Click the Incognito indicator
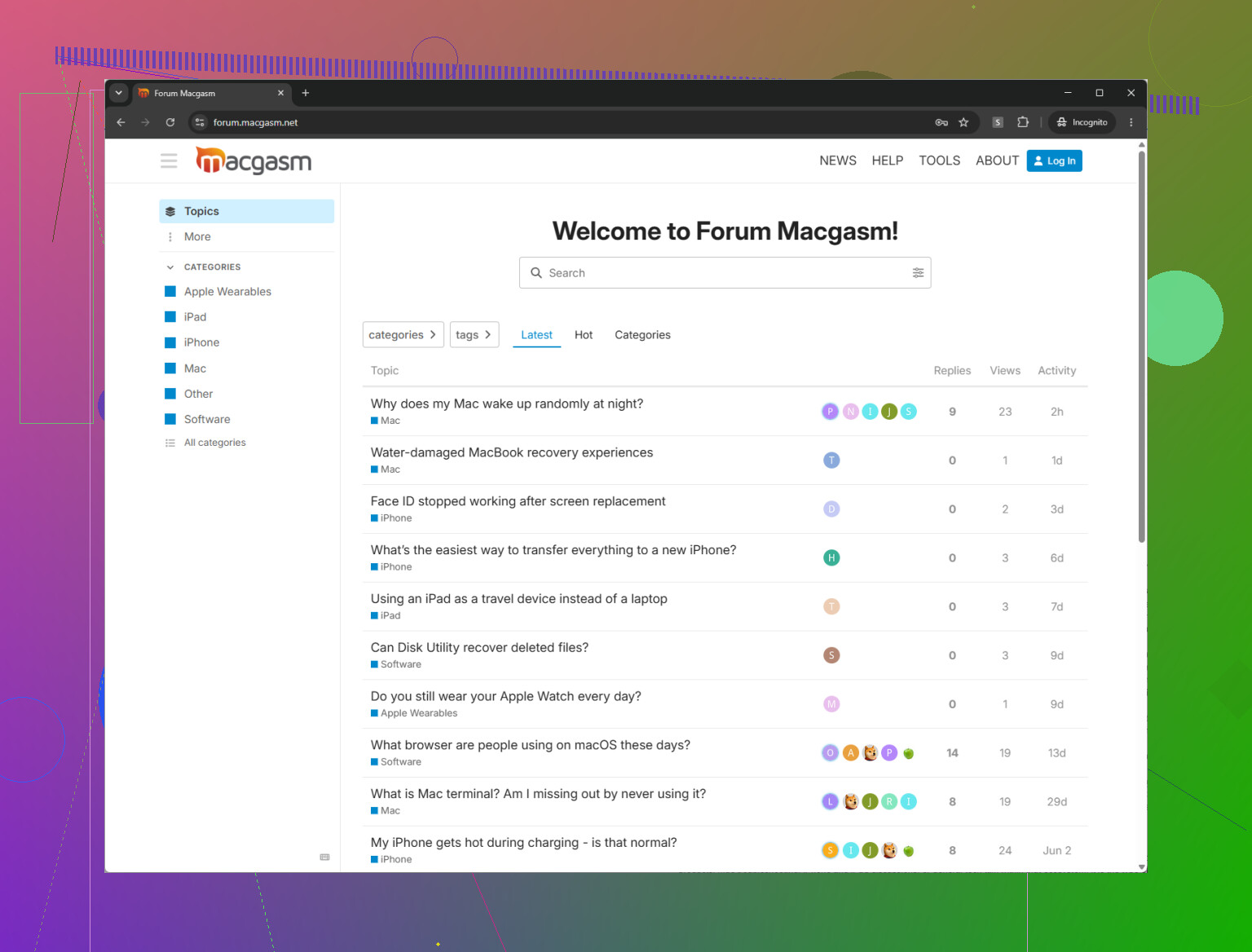This screenshot has height=952, width=1252. point(1082,122)
